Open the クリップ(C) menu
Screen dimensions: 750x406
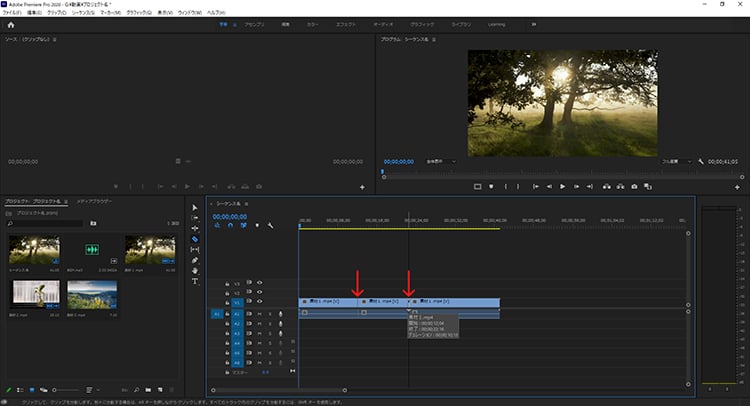(57, 12)
